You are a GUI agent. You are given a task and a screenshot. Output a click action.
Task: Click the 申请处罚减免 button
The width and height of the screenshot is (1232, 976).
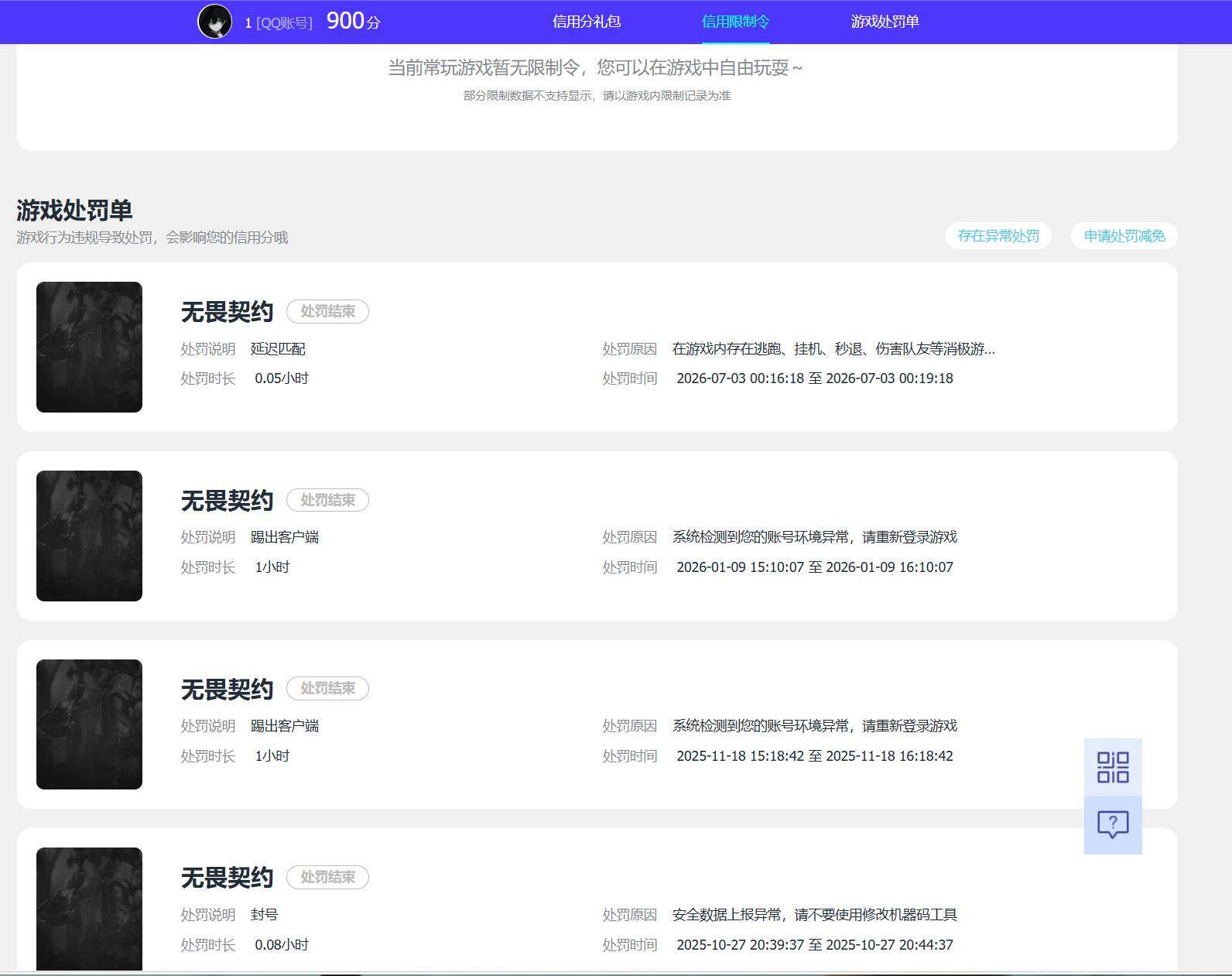pos(1124,236)
